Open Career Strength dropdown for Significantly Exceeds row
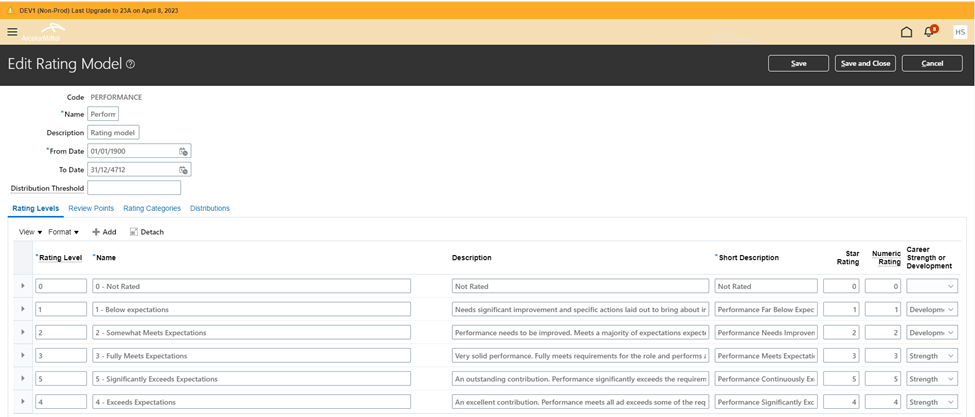This screenshot has width=975, height=417. (931, 378)
